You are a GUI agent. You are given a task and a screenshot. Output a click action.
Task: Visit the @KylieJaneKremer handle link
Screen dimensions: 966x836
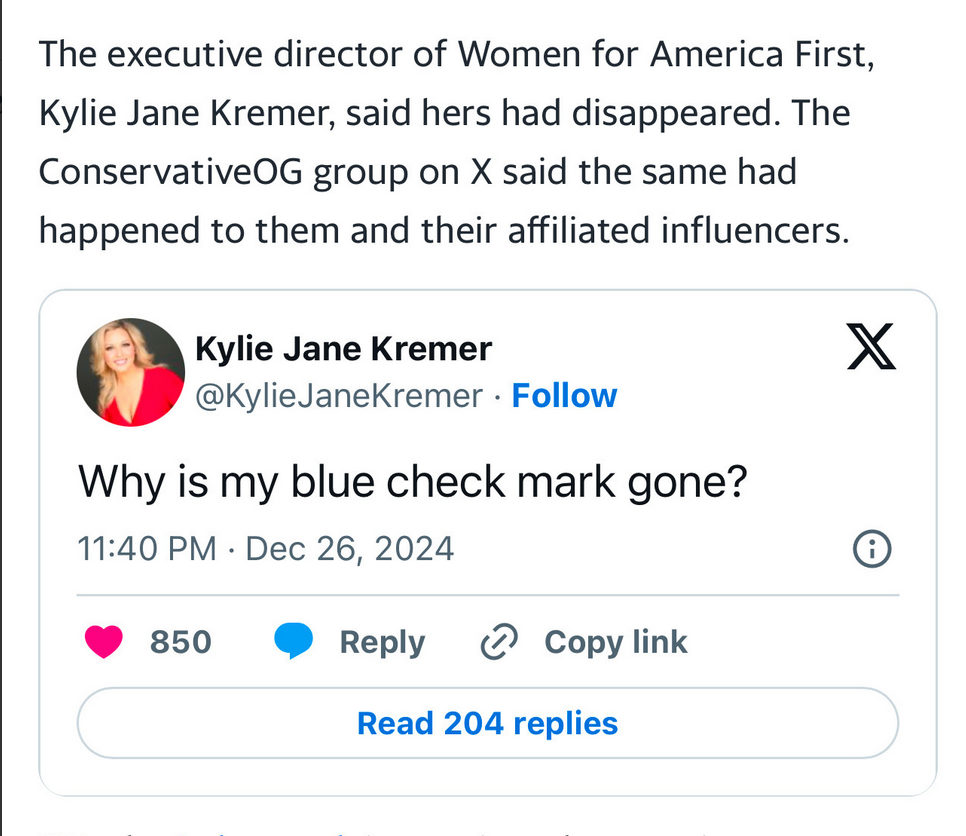point(339,396)
